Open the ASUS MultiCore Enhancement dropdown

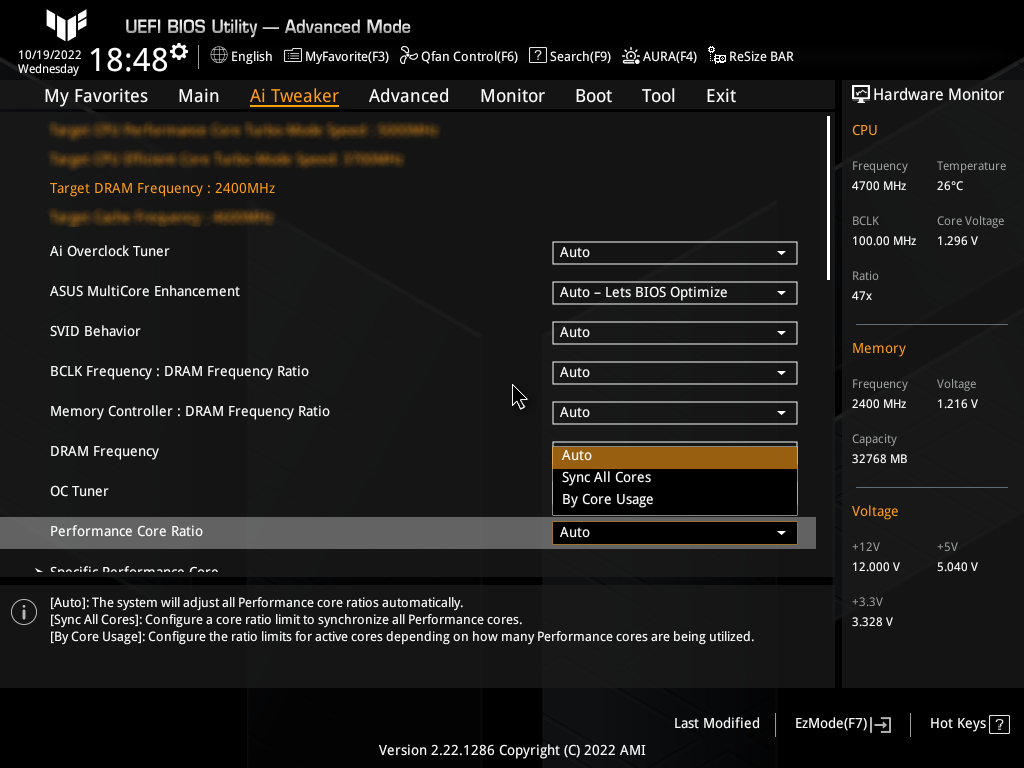(674, 292)
